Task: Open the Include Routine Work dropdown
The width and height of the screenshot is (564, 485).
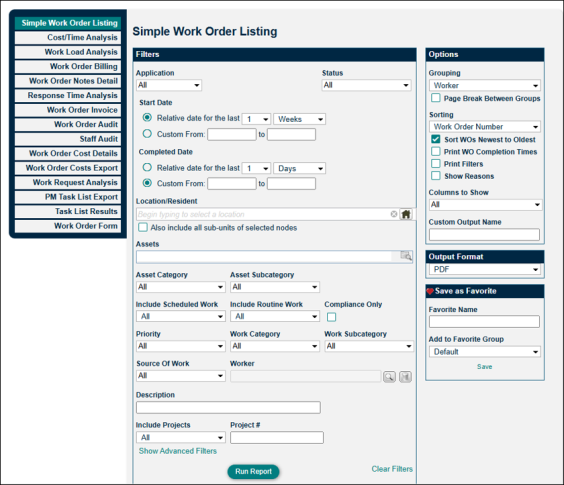Action: [x=275, y=317]
